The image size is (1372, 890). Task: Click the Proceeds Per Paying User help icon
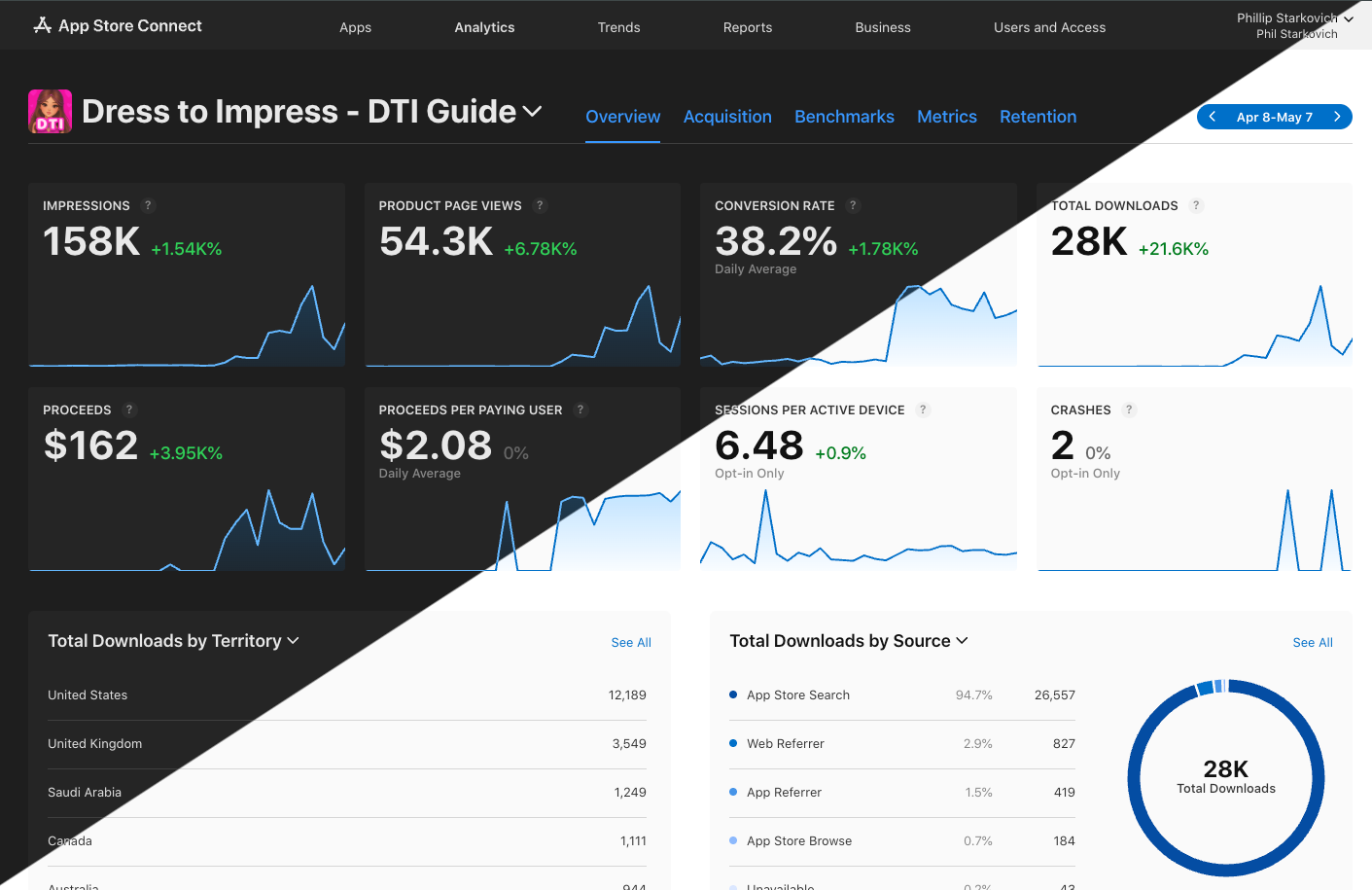point(580,409)
